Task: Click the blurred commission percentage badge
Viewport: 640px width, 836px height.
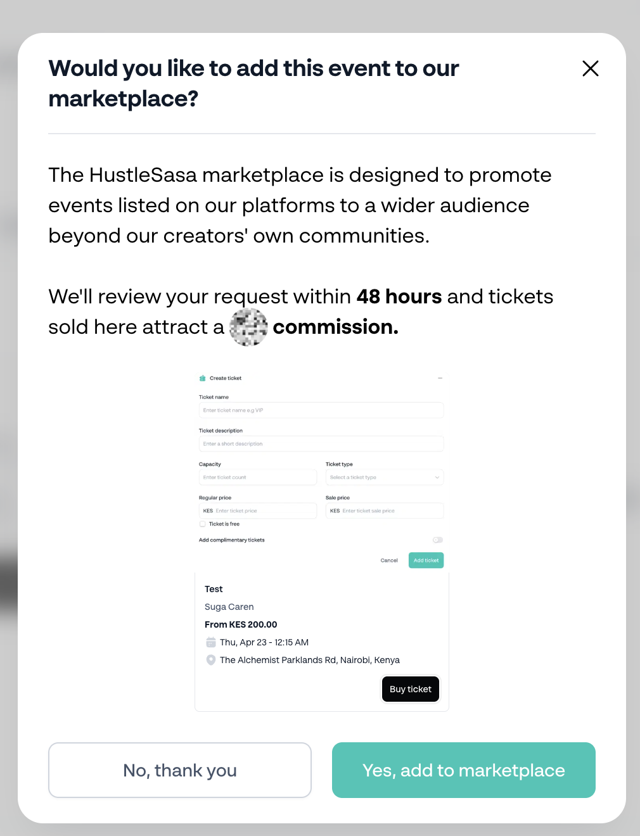Action: click(249, 327)
